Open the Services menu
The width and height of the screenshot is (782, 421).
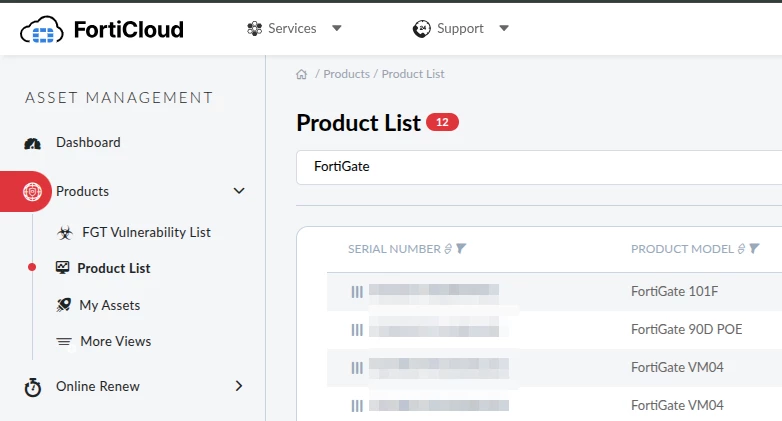(x=294, y=28)
